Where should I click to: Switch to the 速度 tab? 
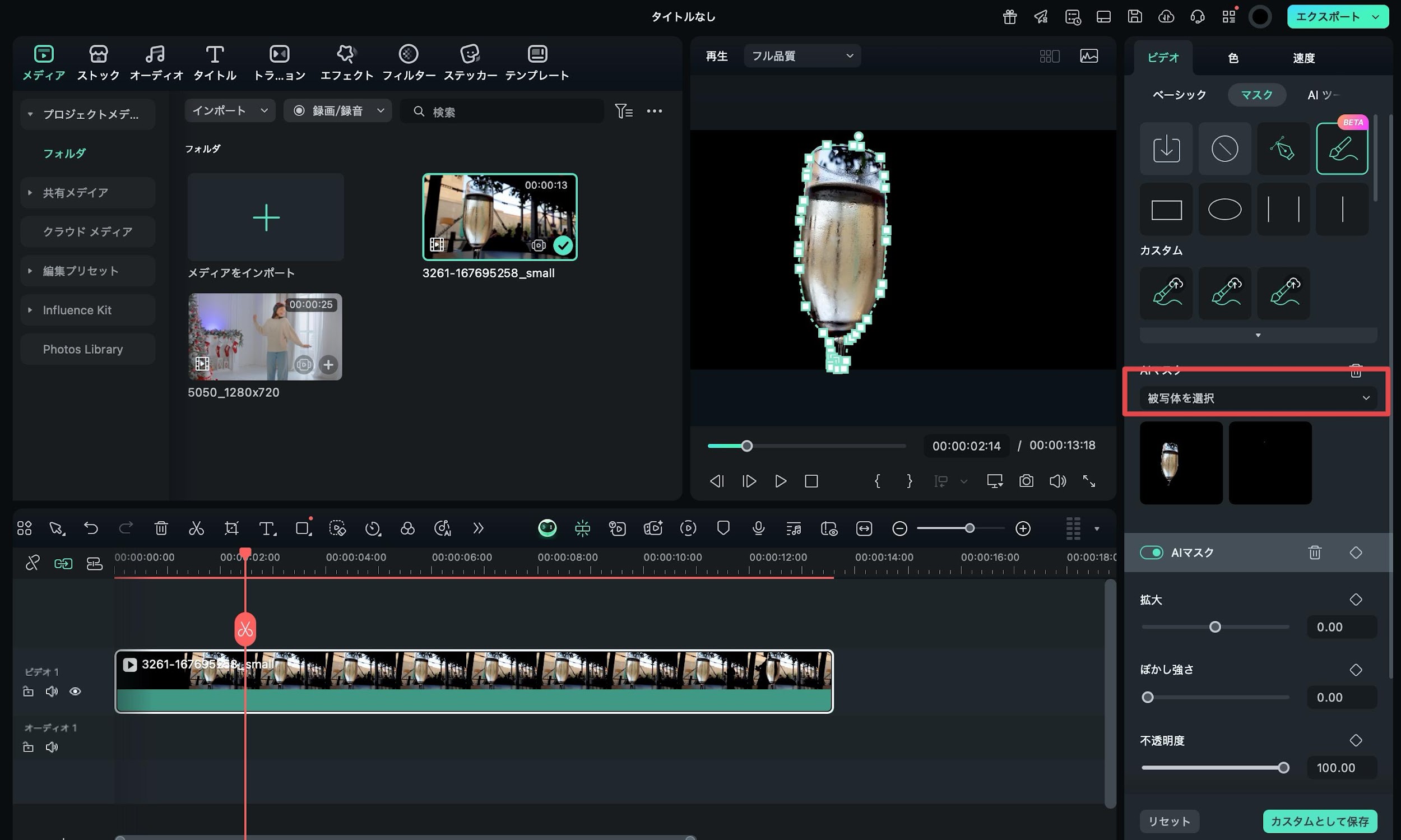[x=1303, y=58]
